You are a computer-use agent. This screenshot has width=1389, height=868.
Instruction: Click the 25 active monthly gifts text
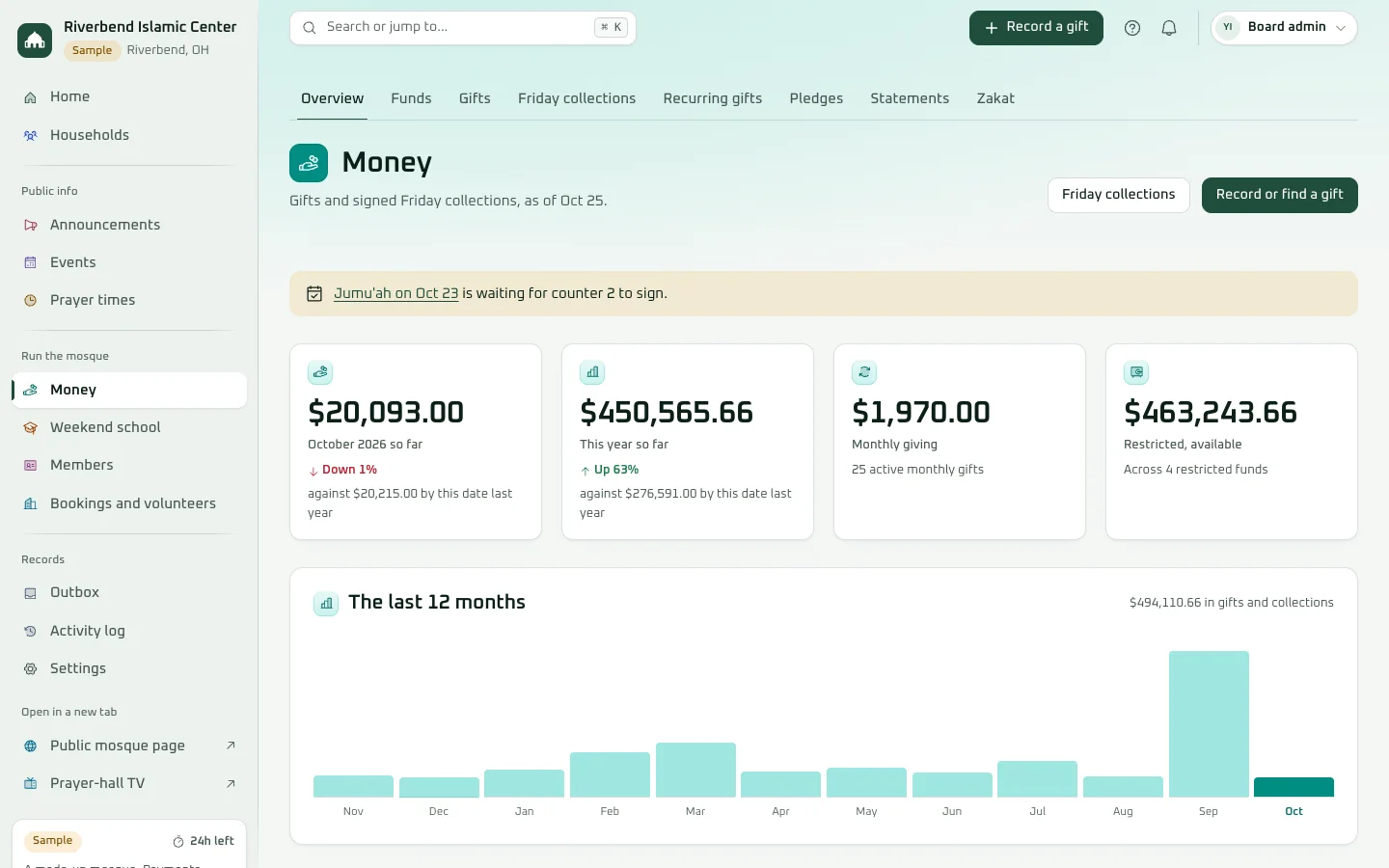click(917, 470)
